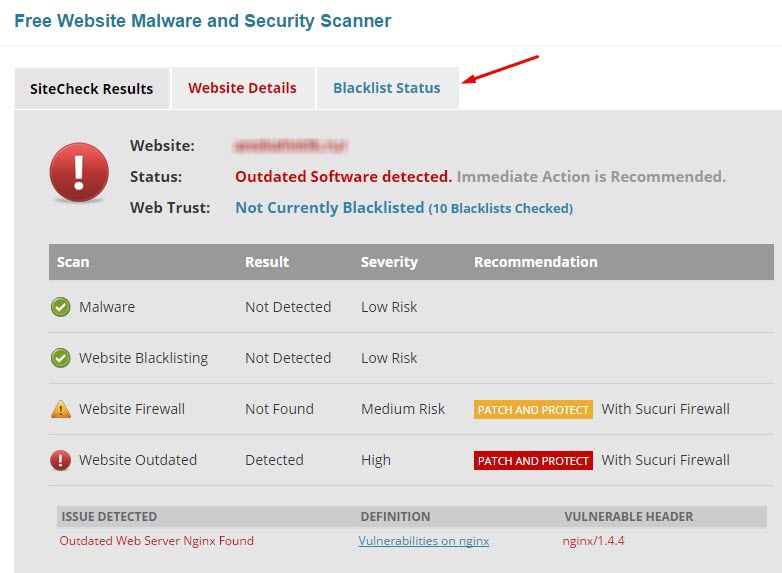Screen dimensions: 782x573
Task: Click the Outdated Software detected status text
Action: pos(343,177)
